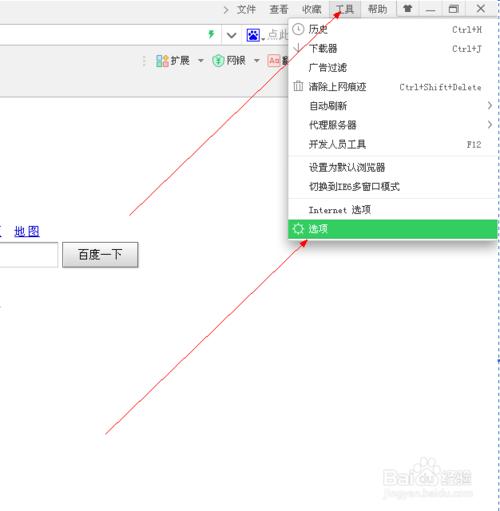The image size is (500, 511).
Task: Select 下载器 menu entry
Action: coord(393,49)
